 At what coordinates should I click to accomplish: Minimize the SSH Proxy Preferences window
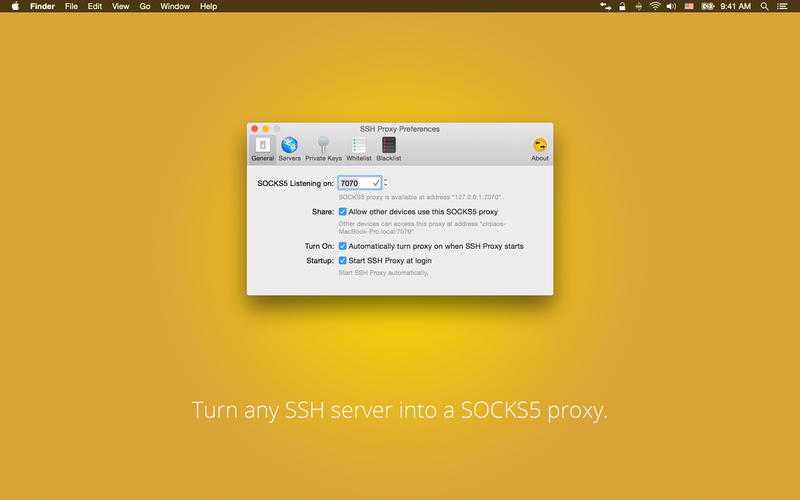[265, 129]
